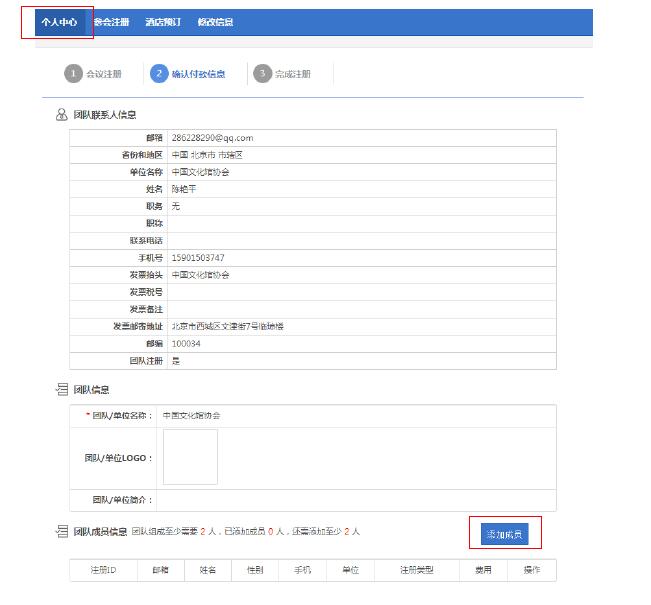Image resolution: width=651 pixels, height=605 pixels.
Task: Click the 费用 column header
Action: coord(483,570)
